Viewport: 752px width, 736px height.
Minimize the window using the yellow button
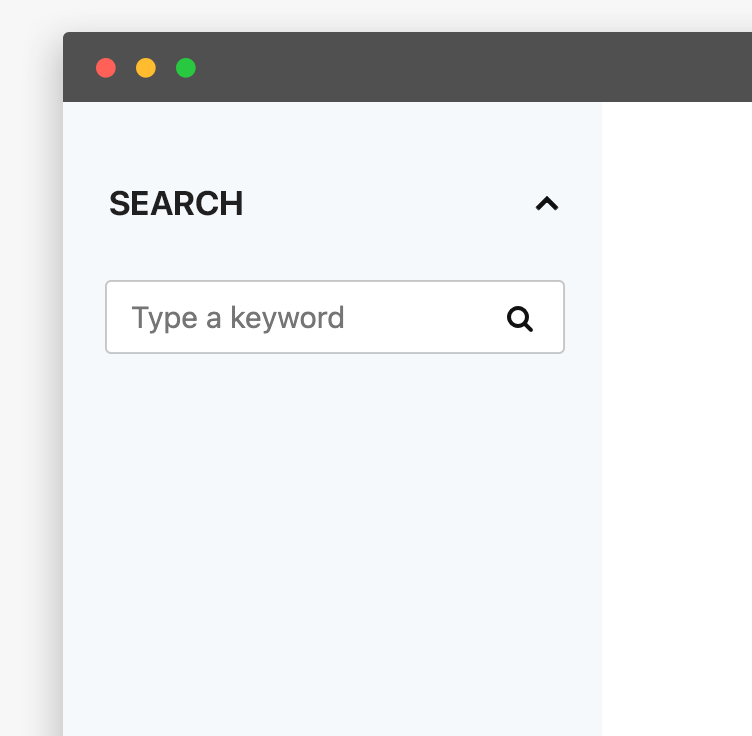[146, 68]
